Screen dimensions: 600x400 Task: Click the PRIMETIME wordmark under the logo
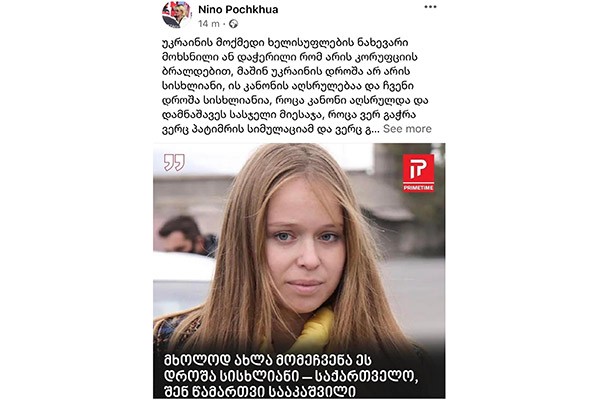(x=418, y=188)
